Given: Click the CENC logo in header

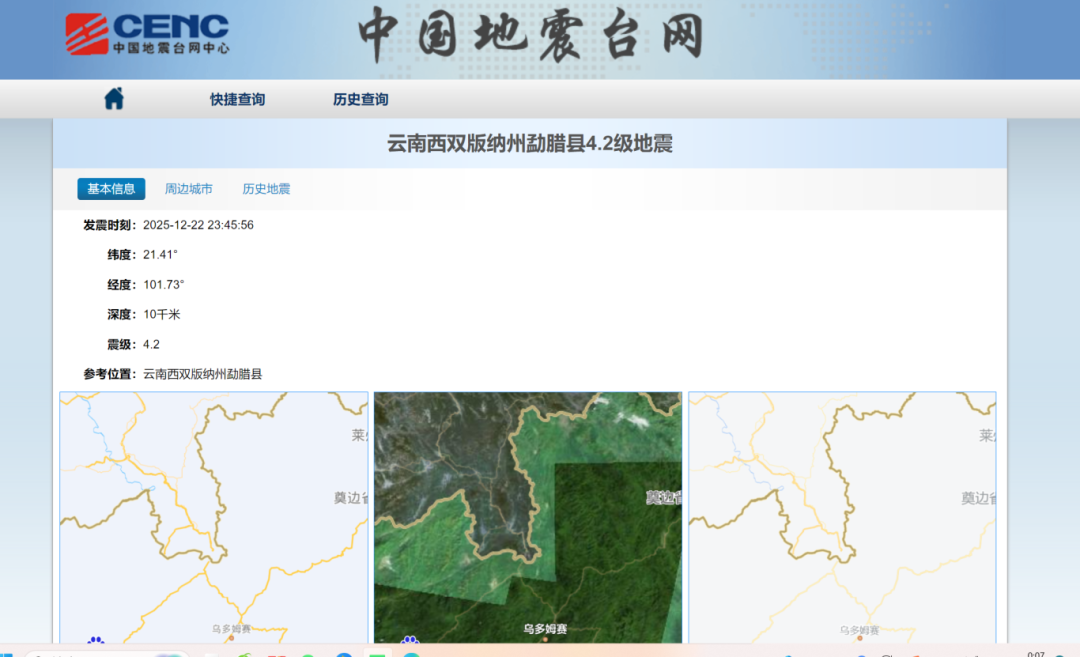Looking at the screenshot, I should (147, 33).
